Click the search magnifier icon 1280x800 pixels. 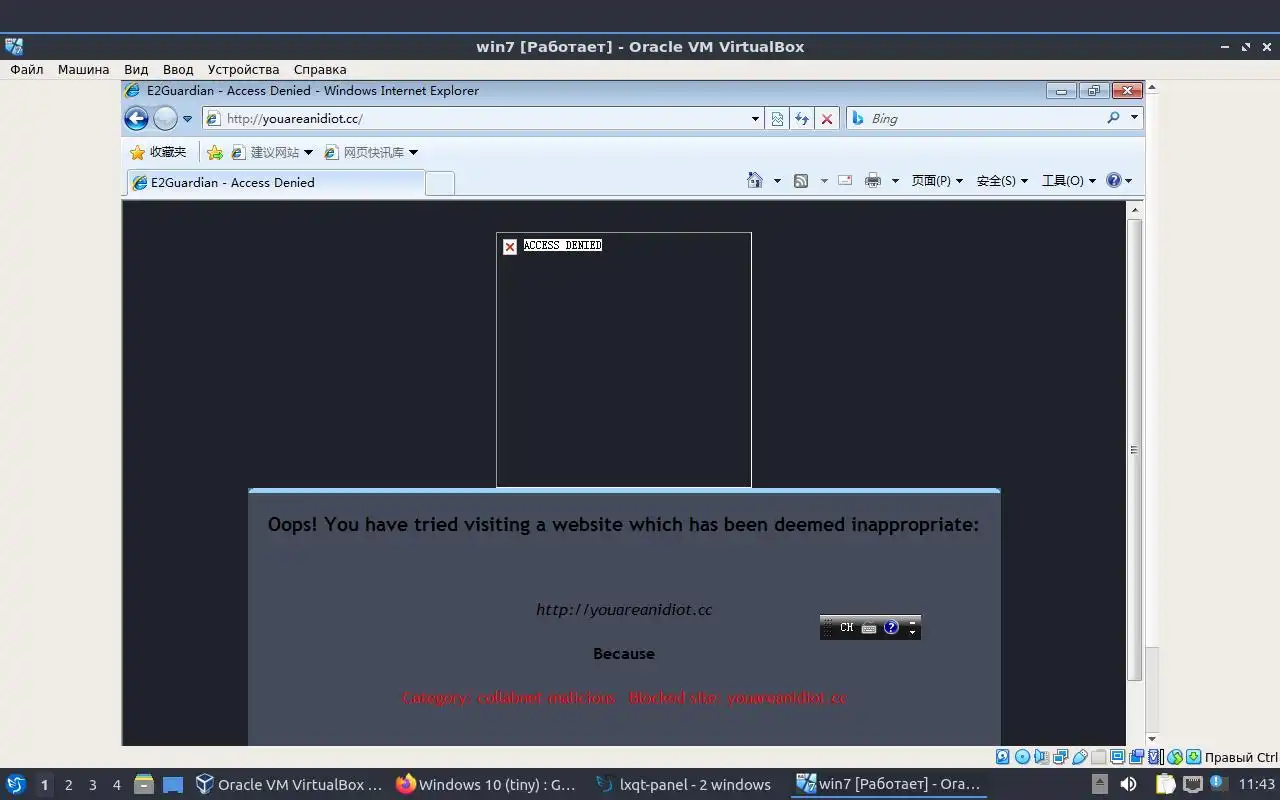tap(1113, 118)
